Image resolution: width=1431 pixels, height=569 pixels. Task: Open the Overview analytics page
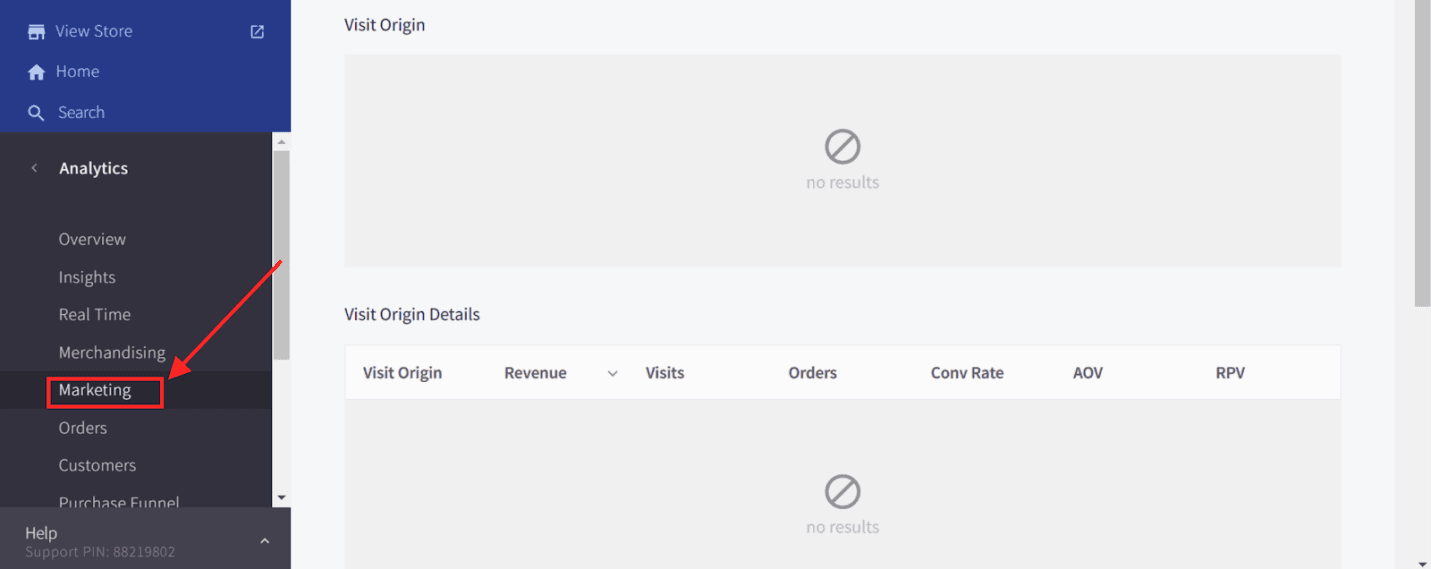[x=92, y=239]
